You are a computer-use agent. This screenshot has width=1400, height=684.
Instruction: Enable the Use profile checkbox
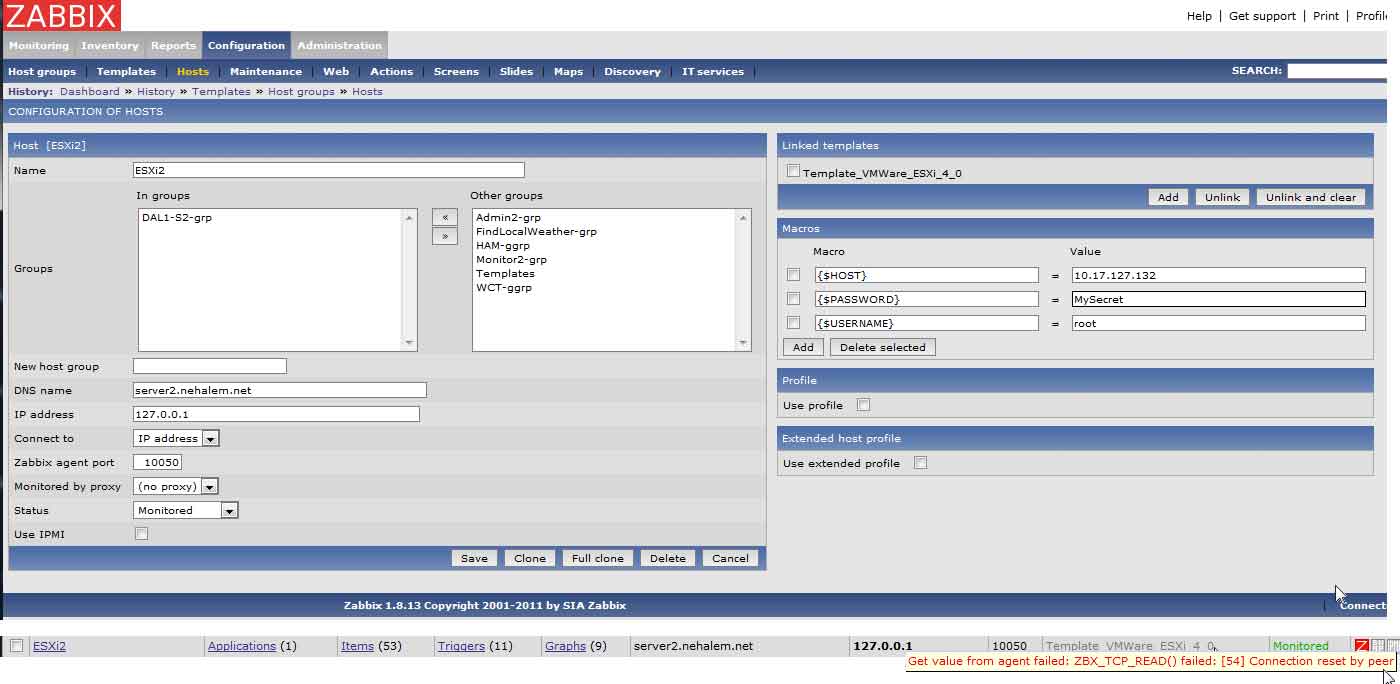[864, 405]
